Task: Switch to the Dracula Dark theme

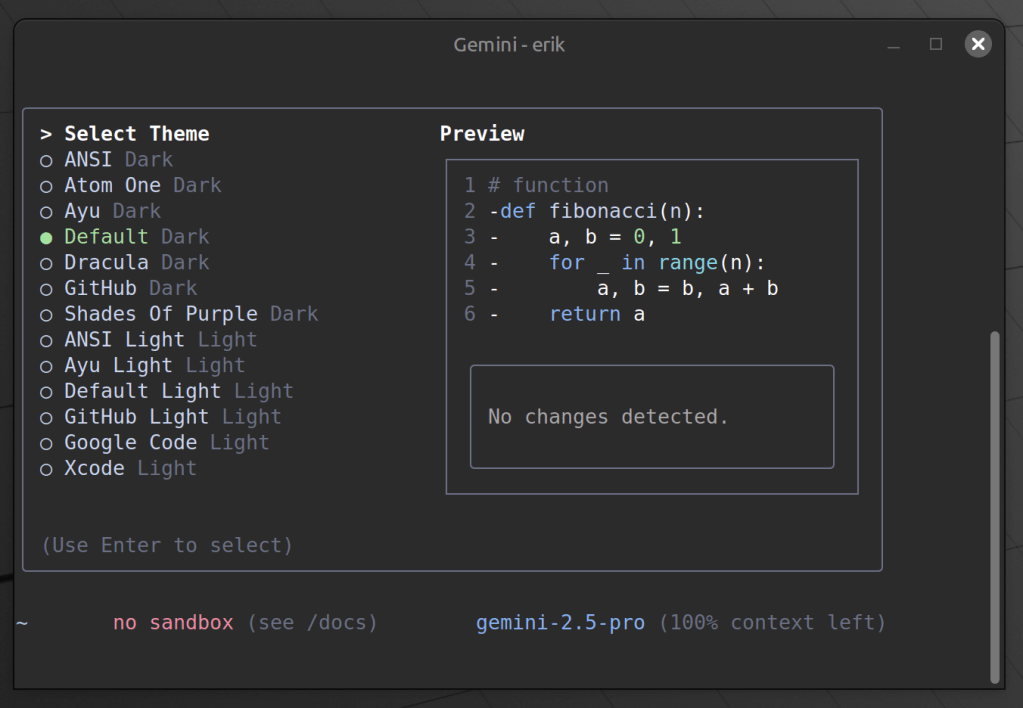Action: [x=46, y=263]
